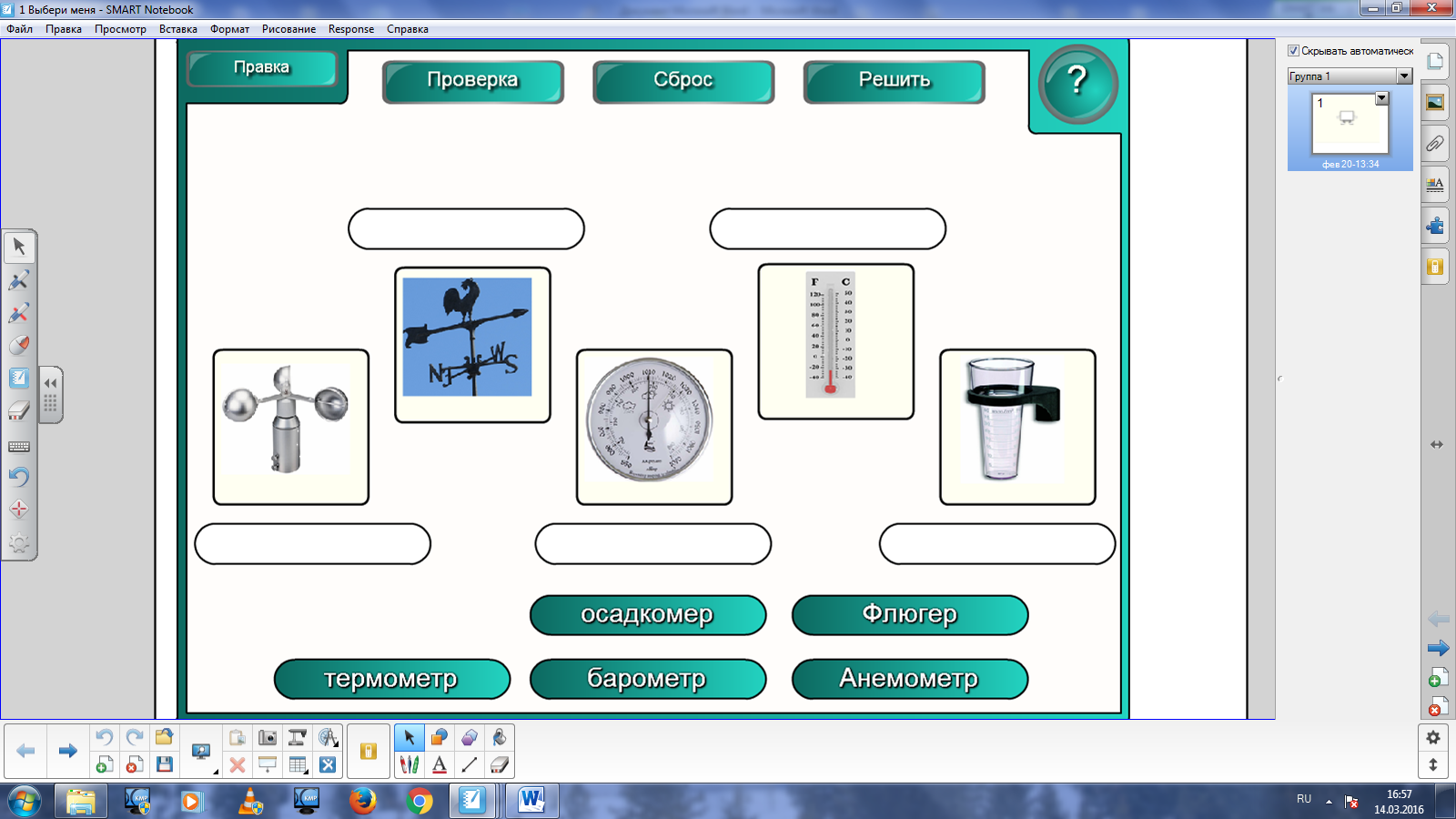
Task: Click the on-screen keyboard icon in floating toolbar
Action: tap(19, 447)
